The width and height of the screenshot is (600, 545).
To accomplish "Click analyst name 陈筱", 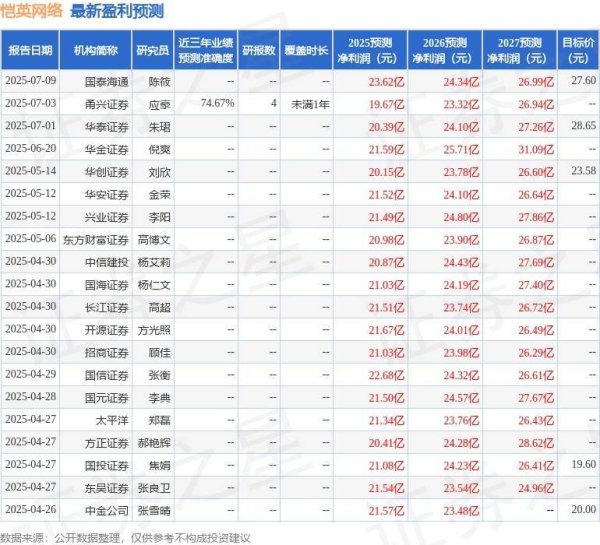I will click(x=159, y=82).
